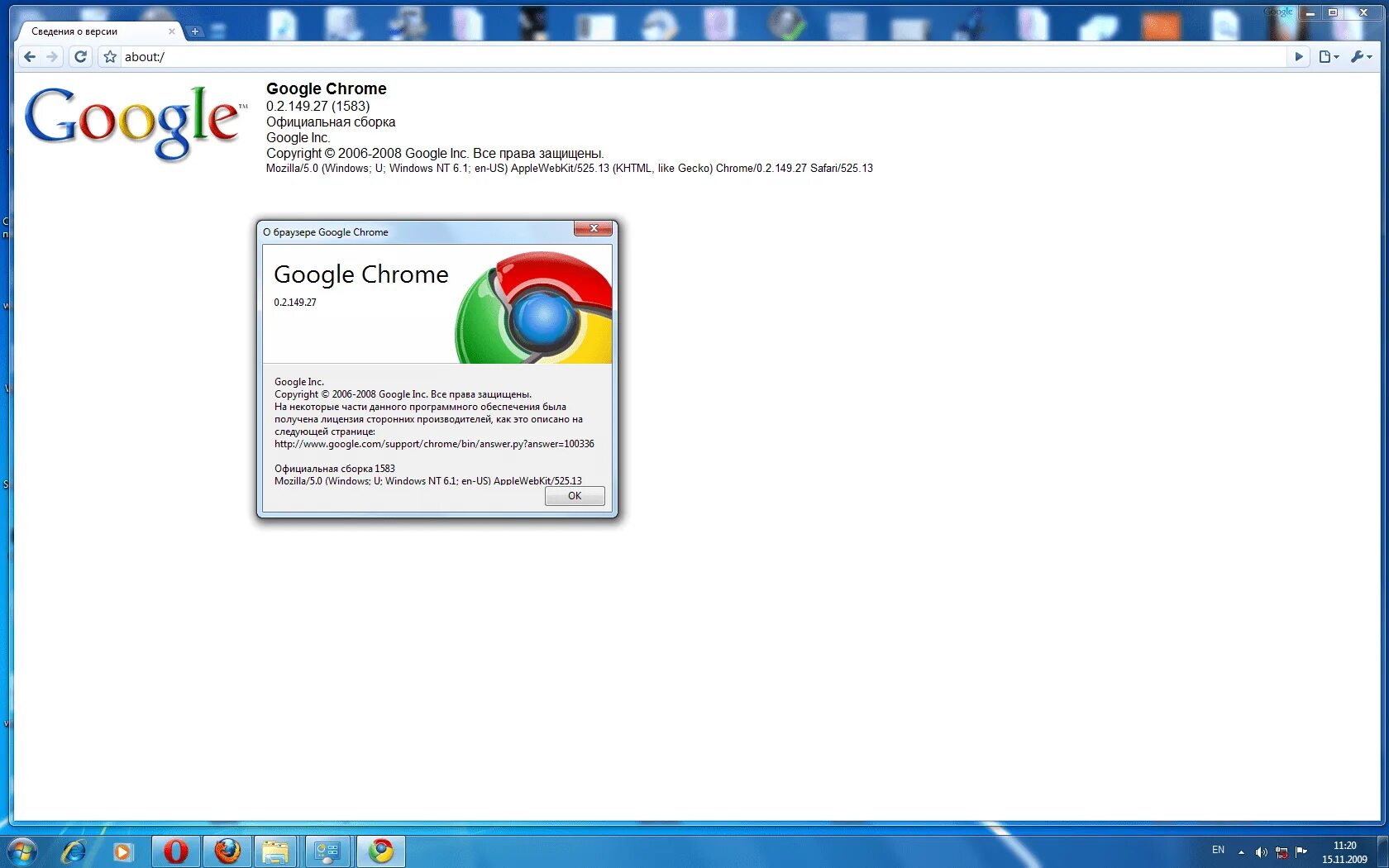Minimize the Chrome browser window
Viewport: 1389px width, 868px height.
pos(1310,13)
